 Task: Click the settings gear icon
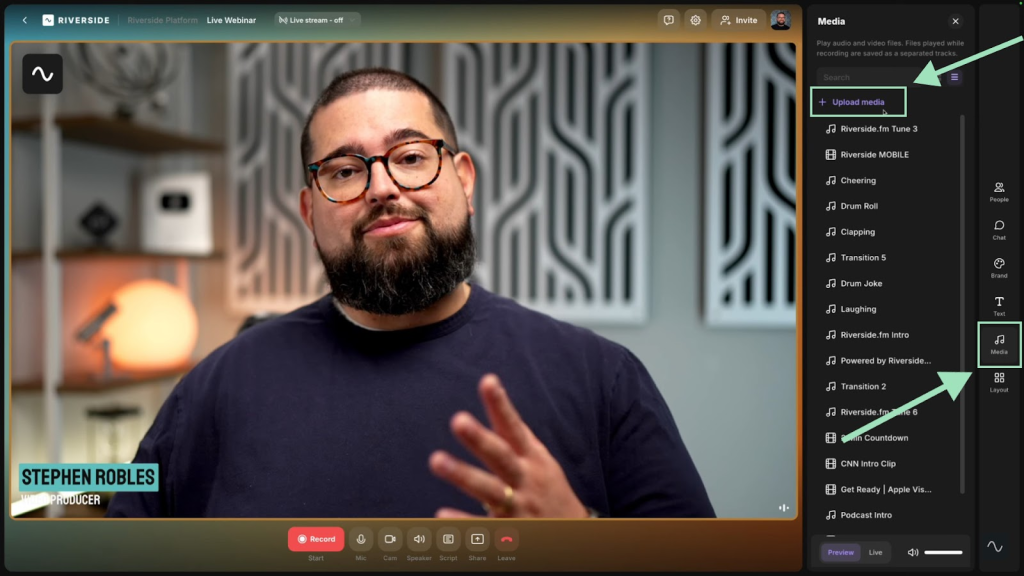click(x=696, y=20)
